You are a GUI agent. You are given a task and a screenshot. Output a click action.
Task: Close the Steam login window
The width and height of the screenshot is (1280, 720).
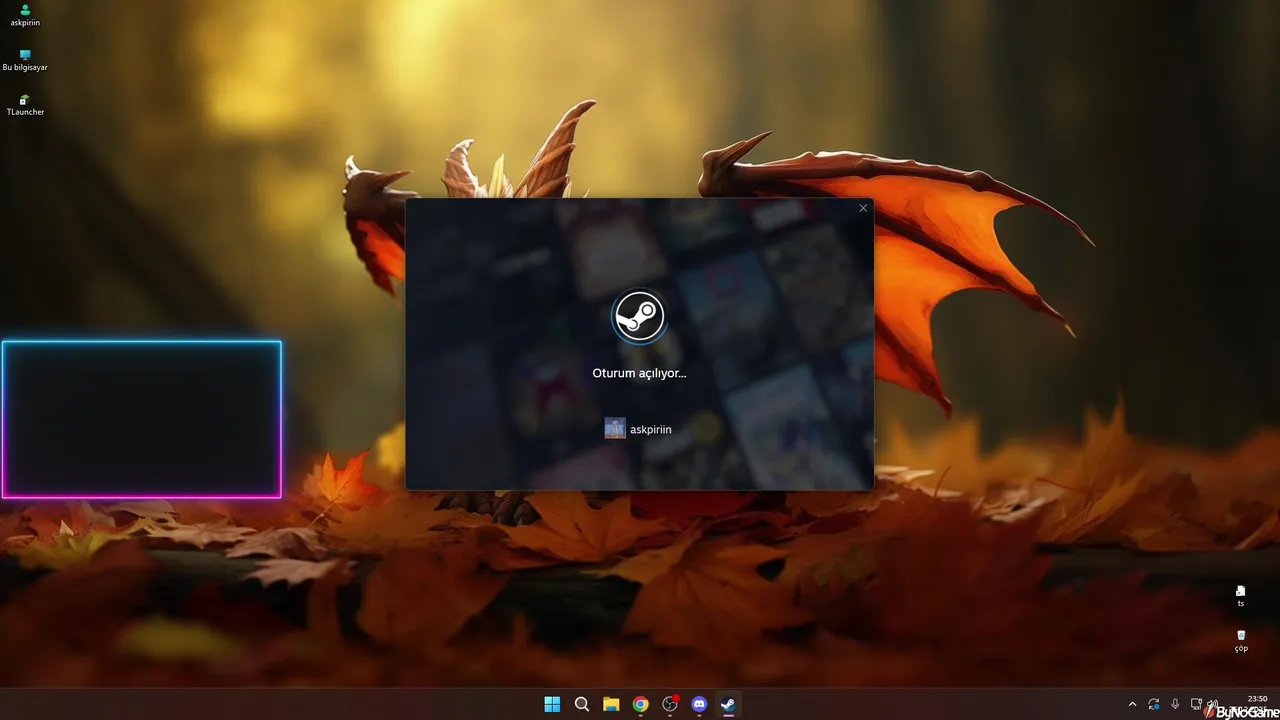coord(863,208)
